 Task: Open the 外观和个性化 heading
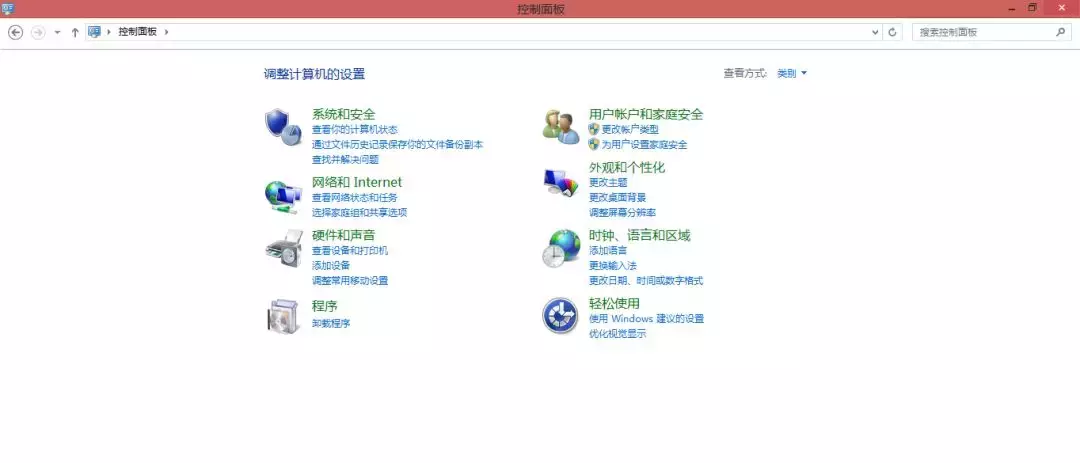(x=627, y=167)
